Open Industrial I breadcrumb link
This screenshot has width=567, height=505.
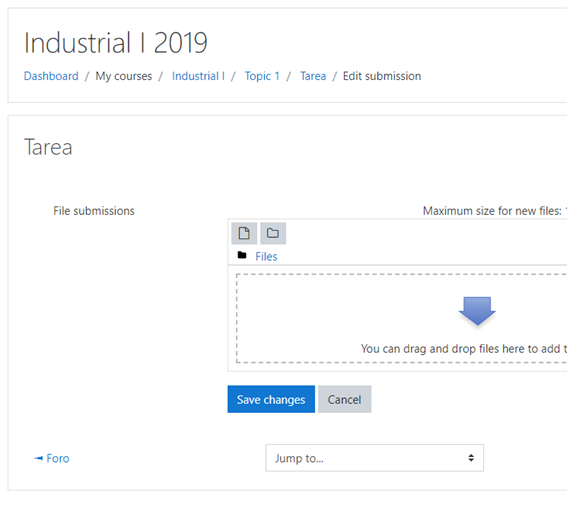click(x=198, y=76)
